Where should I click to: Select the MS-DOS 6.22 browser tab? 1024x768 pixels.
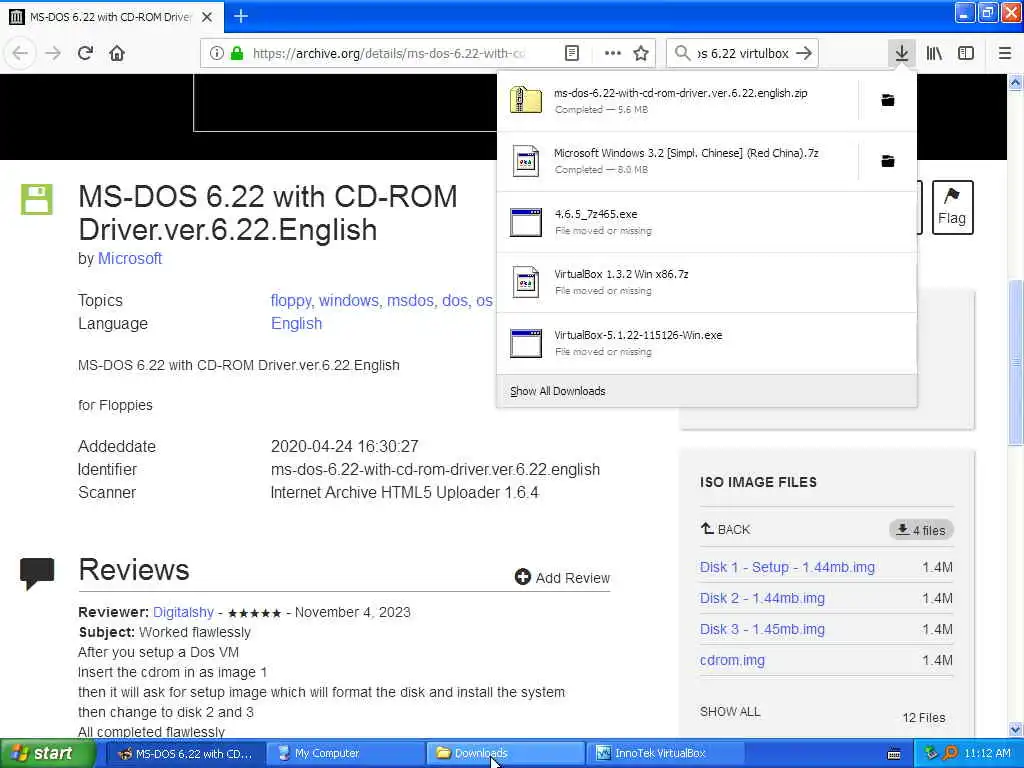(112, 17)
